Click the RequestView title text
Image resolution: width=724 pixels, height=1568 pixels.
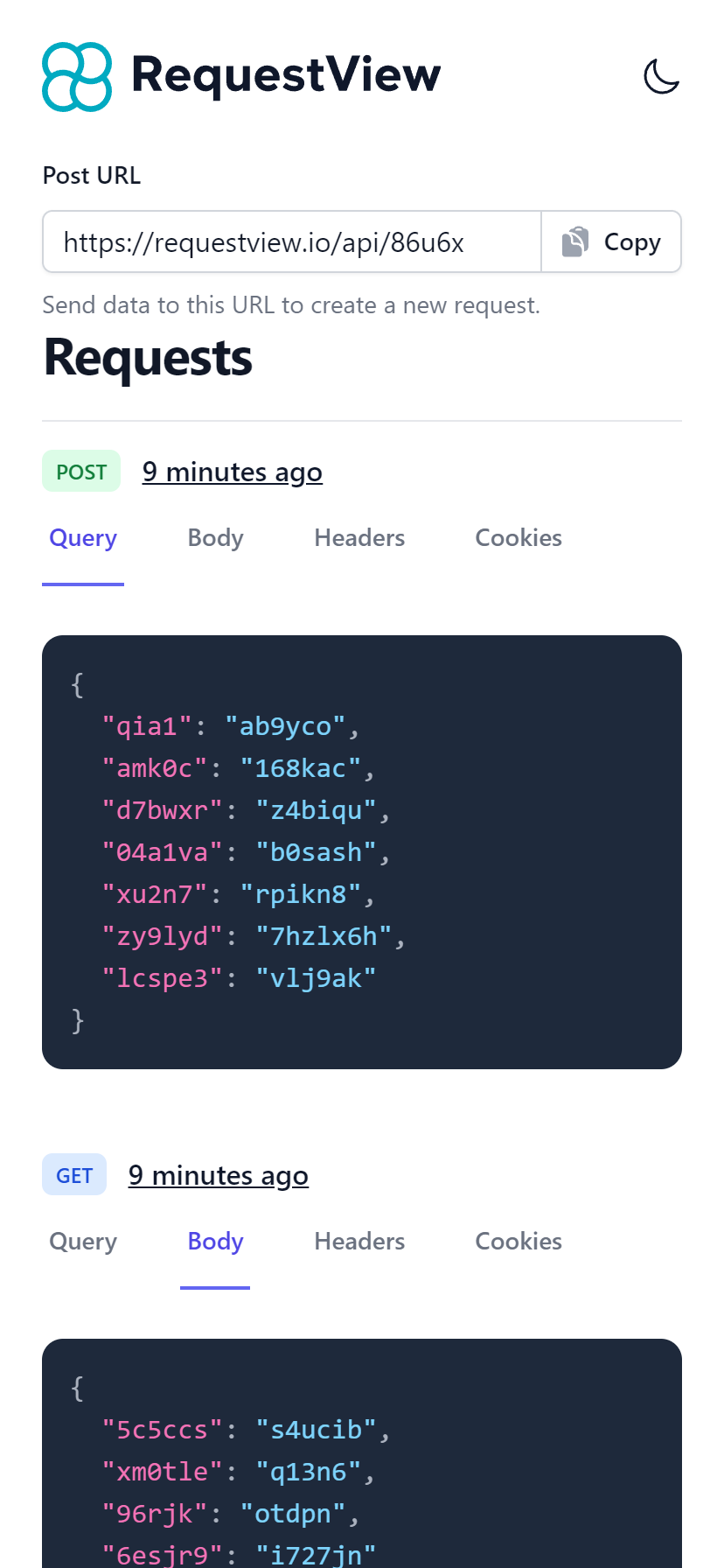pos(286,75)
